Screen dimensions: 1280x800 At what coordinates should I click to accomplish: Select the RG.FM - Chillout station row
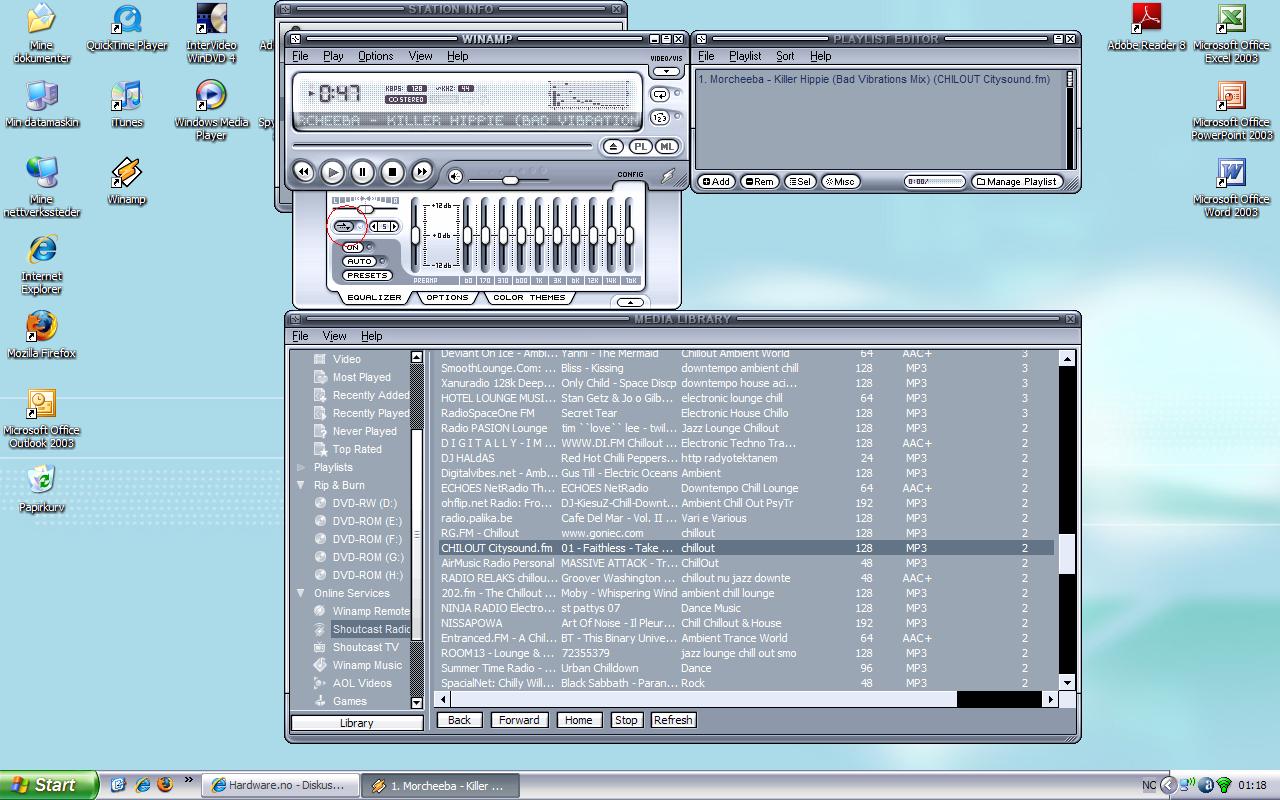480,533
